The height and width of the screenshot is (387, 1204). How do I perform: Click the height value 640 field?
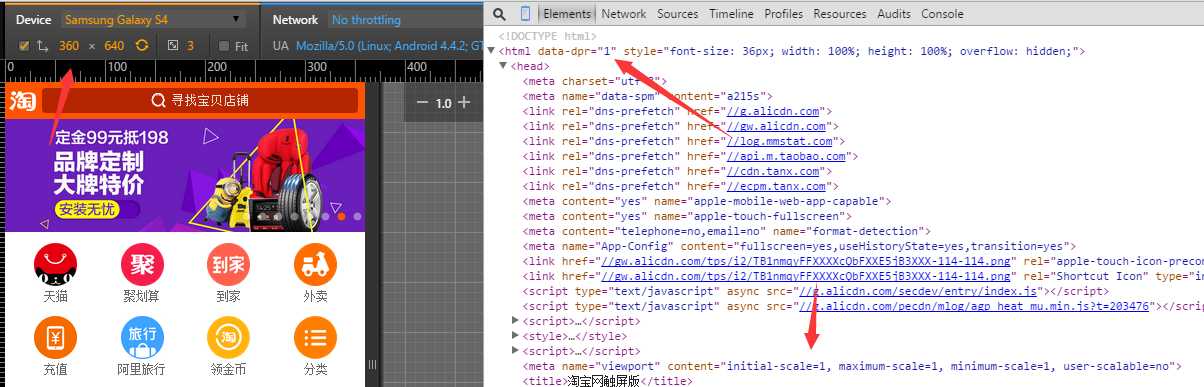pos(114,46)
